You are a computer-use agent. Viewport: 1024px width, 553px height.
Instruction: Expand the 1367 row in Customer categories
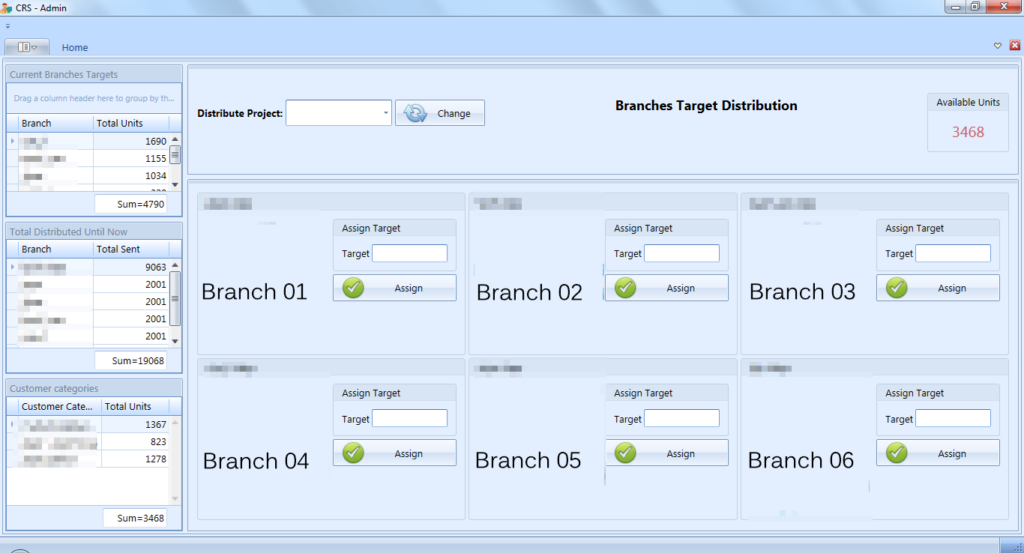click(12, 424)
